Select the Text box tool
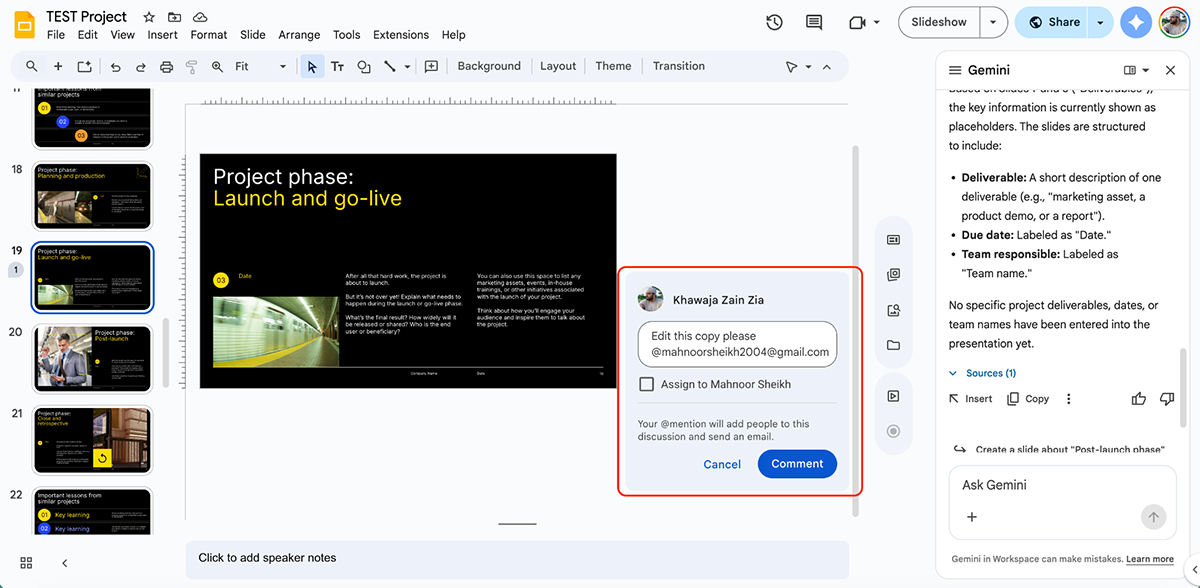Image resolution: width=1200 pixels, height=588 pixels. coord(337,66)
